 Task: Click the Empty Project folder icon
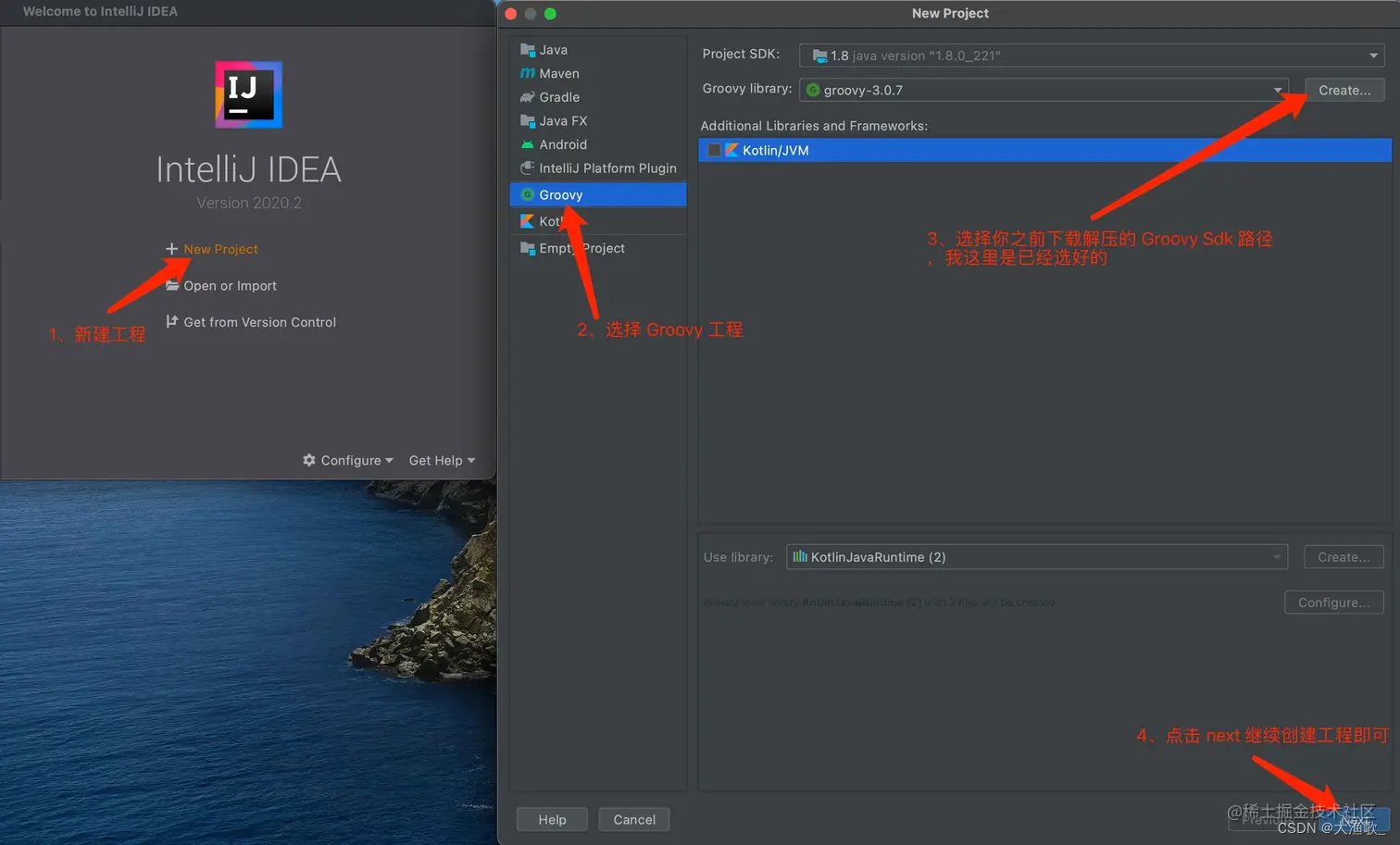click(x=528, y=248)
